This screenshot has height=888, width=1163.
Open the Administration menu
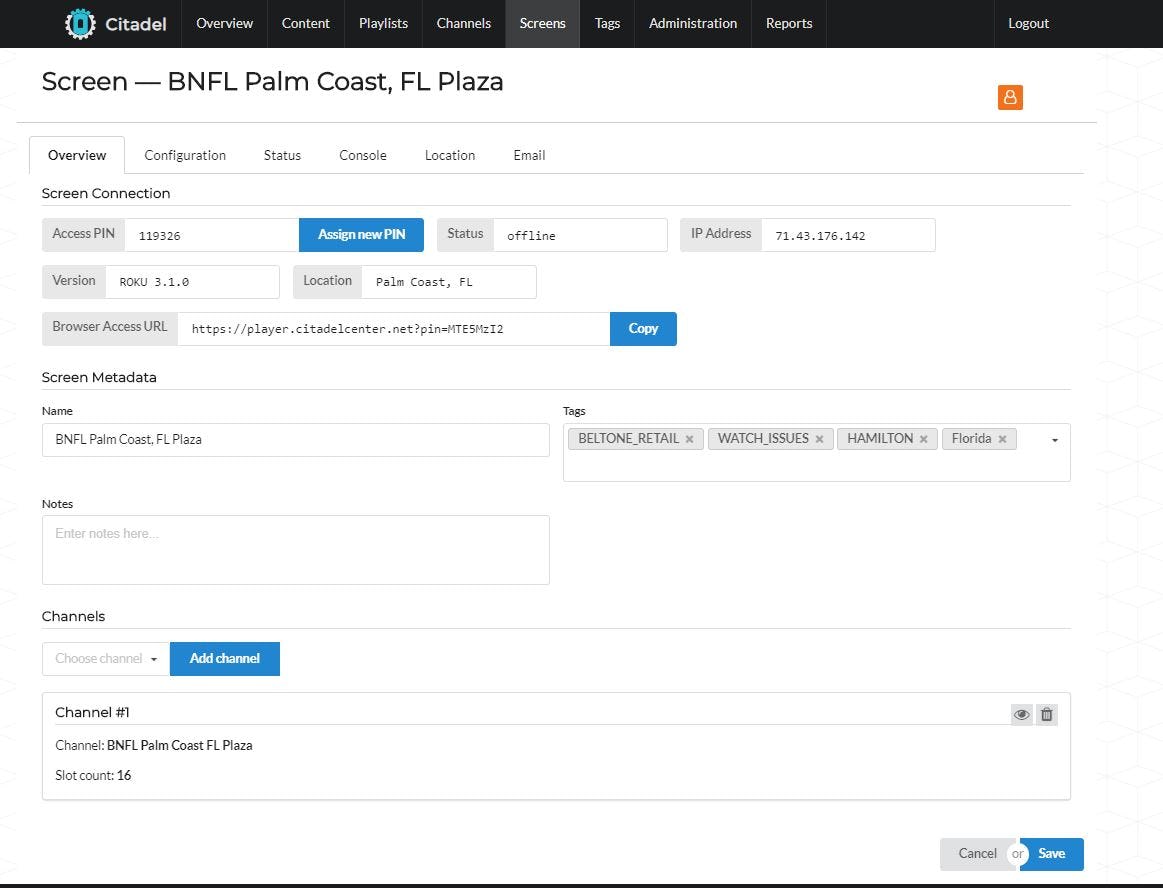(692, 23)
